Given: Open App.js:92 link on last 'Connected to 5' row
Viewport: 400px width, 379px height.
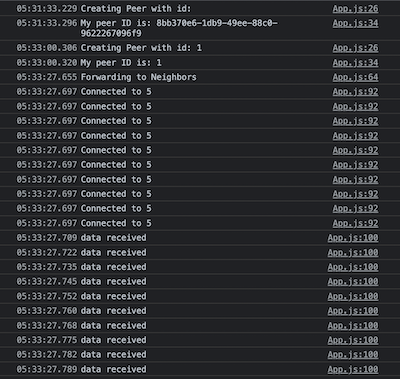Looking at the screenshot, I should pyautogui.click(x=355, y=223).
